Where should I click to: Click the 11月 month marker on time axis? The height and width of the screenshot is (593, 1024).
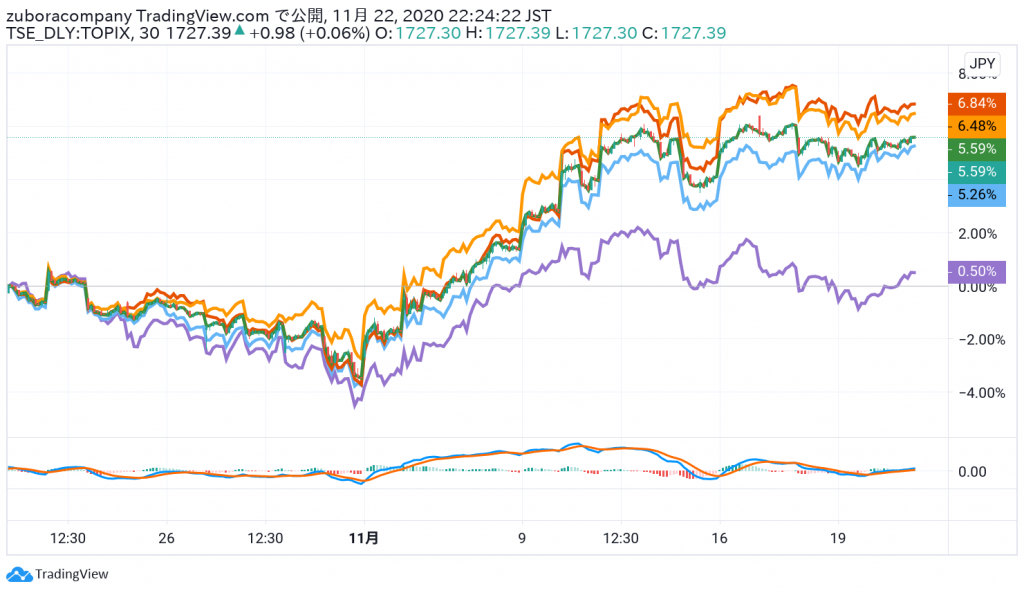pos(364,538)
